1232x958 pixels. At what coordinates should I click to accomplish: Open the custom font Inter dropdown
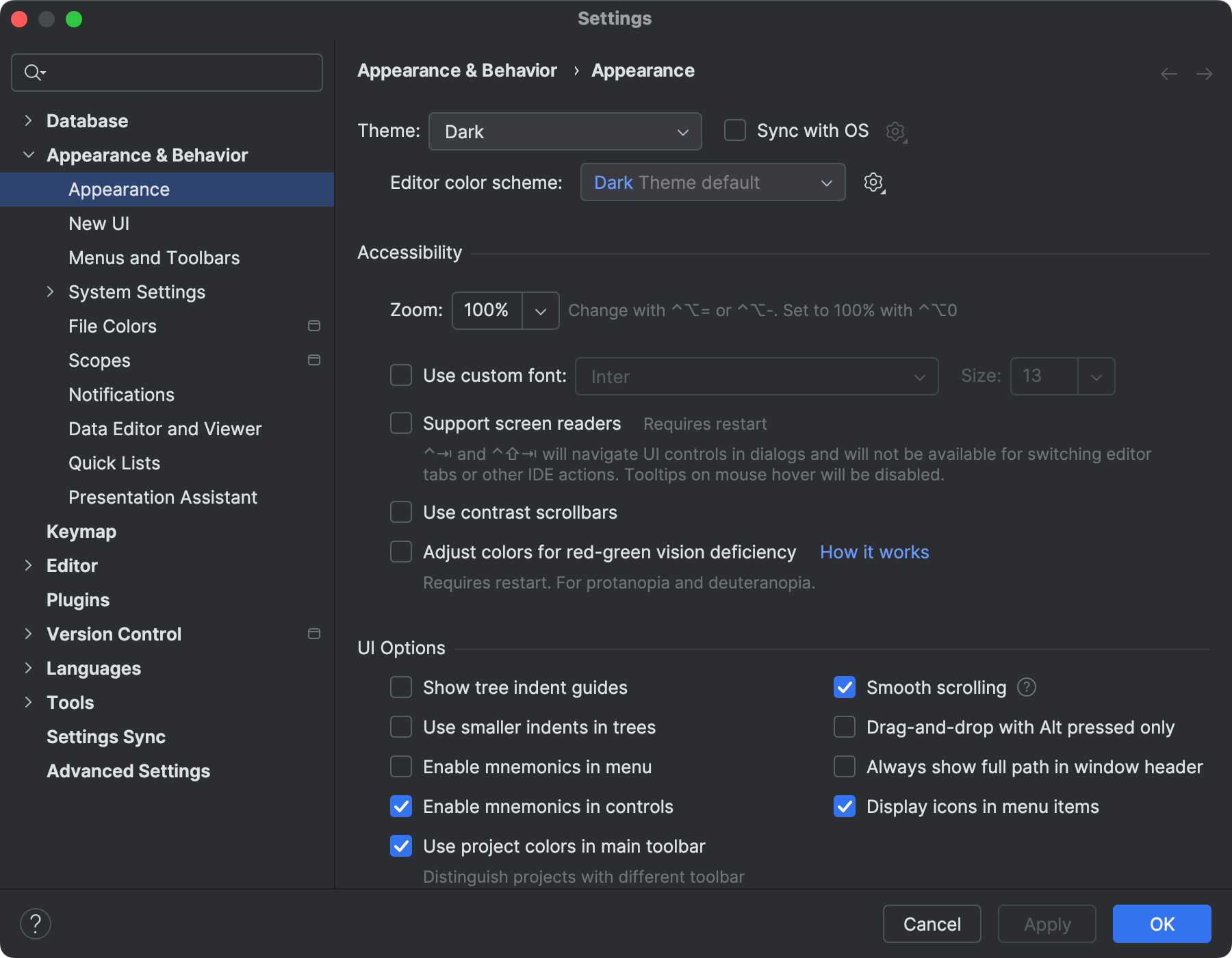[x=757, y=376]
